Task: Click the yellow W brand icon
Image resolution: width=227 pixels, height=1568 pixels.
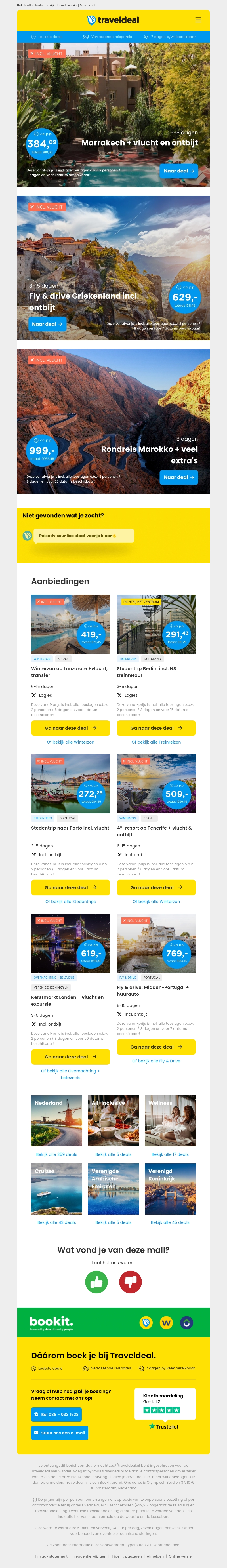Action: [x=166, y=1322]
